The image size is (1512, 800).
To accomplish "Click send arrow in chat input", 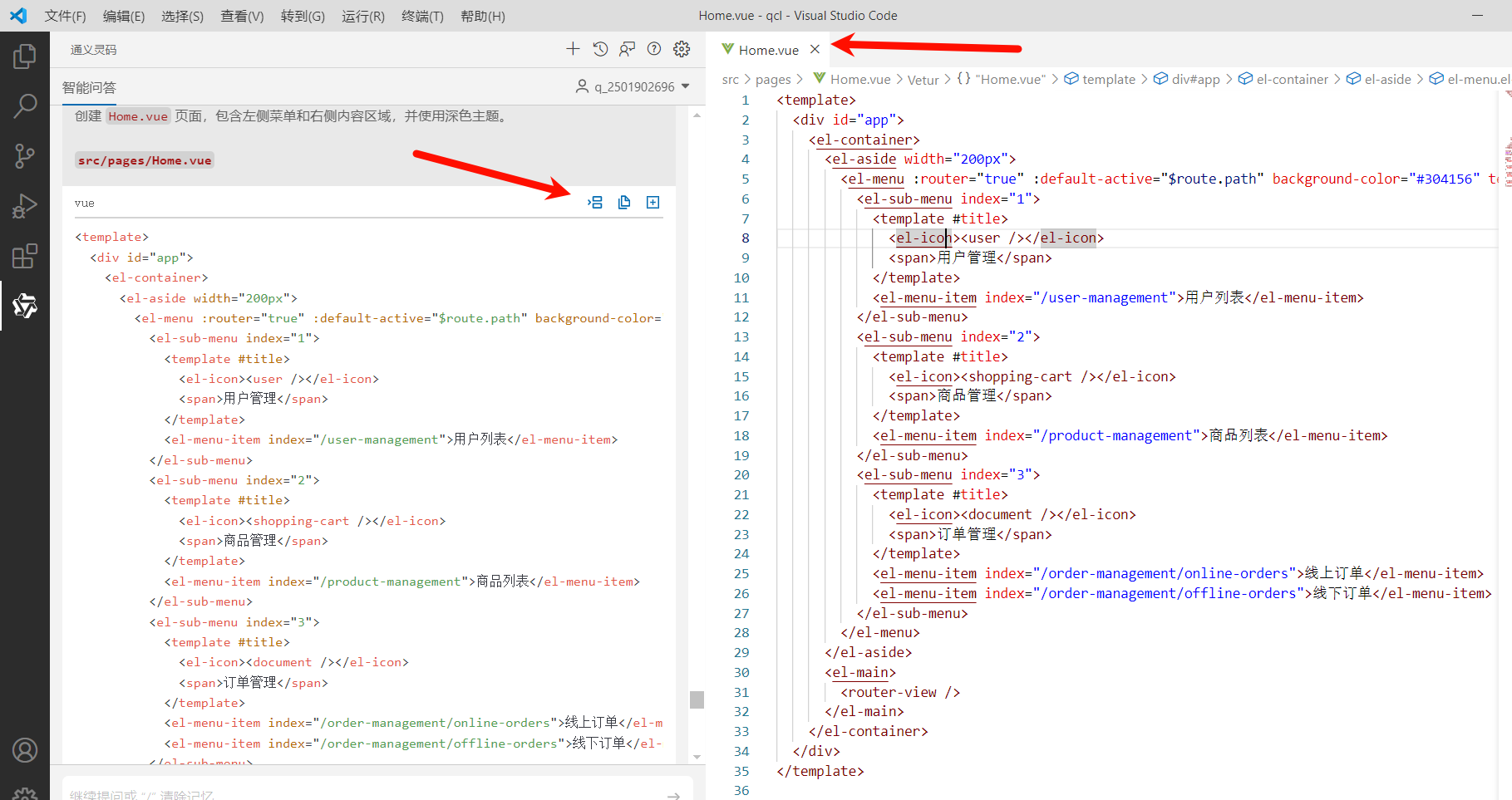I will point(673,795).
